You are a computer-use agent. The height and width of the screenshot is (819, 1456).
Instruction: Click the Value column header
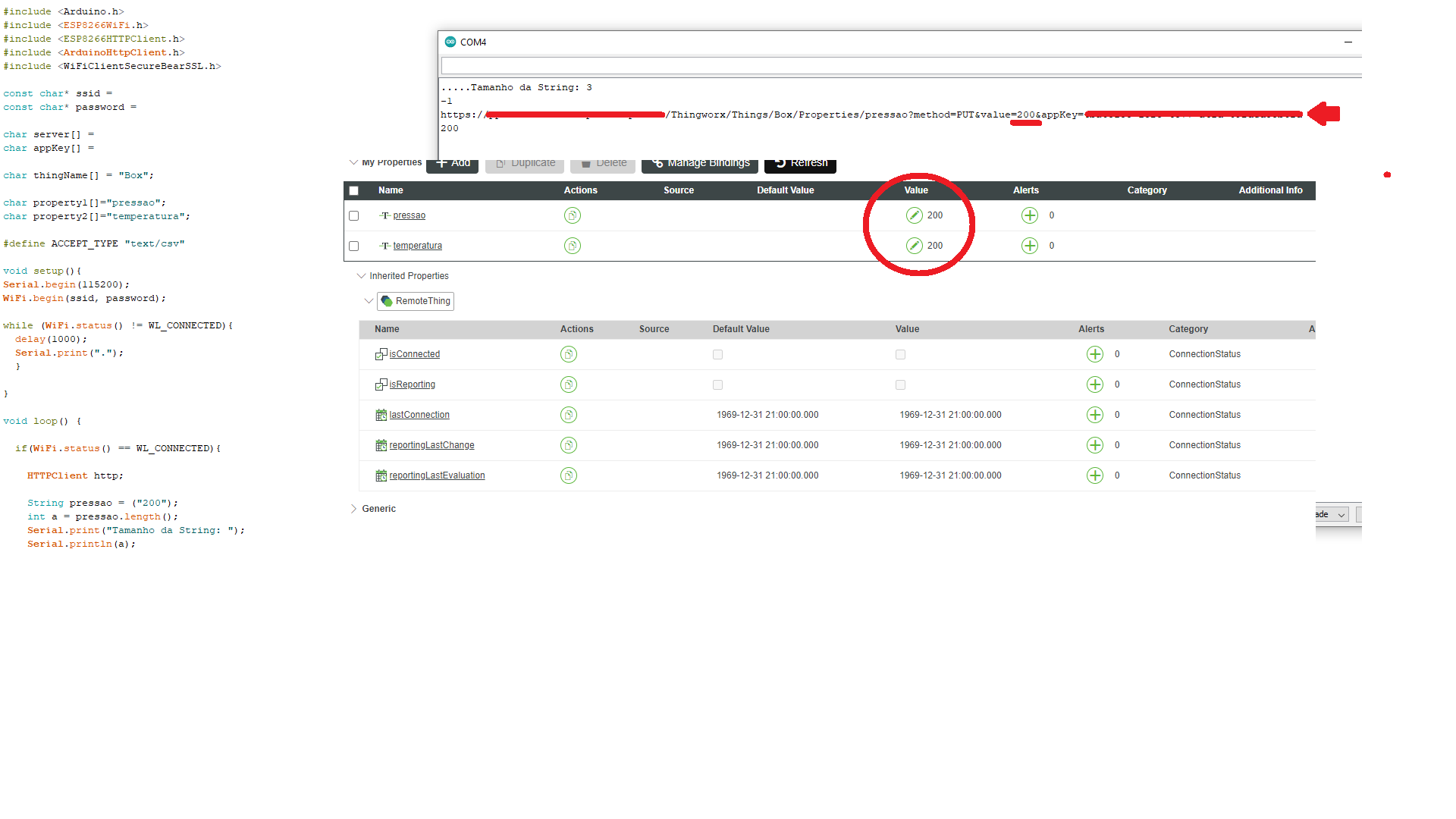[915, 190]
